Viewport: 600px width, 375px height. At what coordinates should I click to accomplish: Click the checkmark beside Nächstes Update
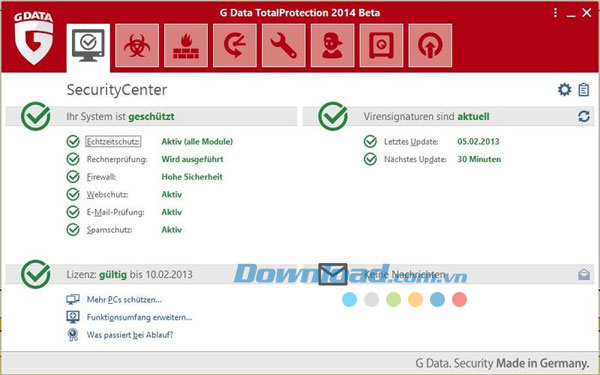pyautogui.click(x=370, y=159)
